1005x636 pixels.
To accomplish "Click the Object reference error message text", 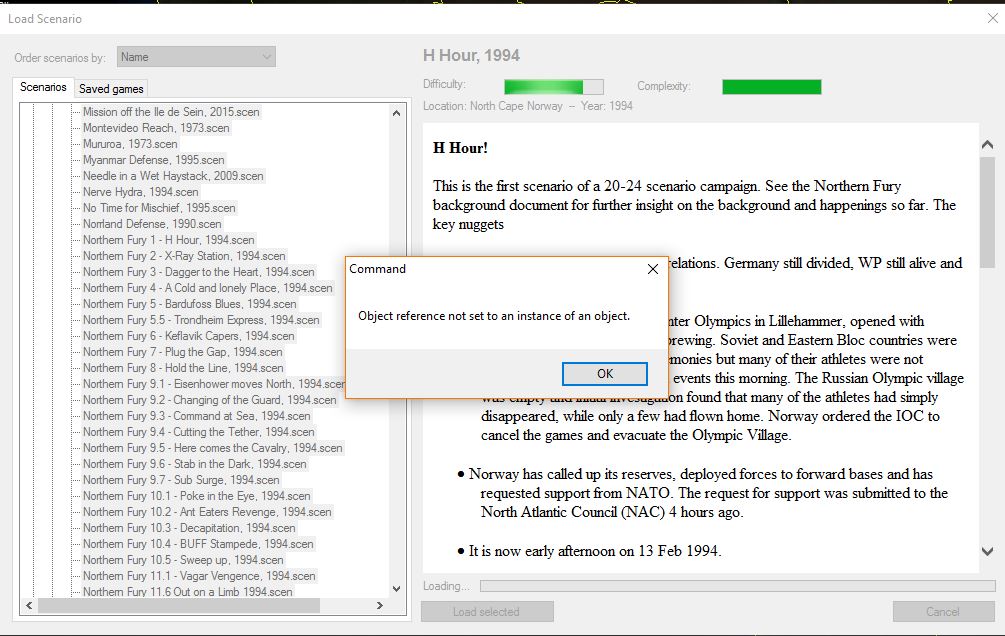I will [x=494, y=316].
